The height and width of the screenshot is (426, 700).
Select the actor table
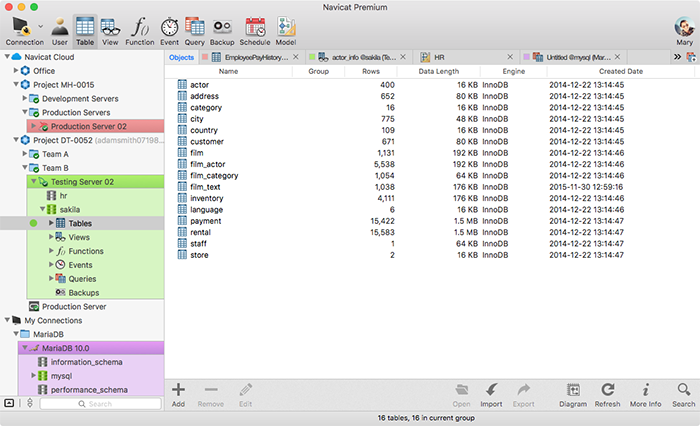pyautogui.click(x=430, y=84)
